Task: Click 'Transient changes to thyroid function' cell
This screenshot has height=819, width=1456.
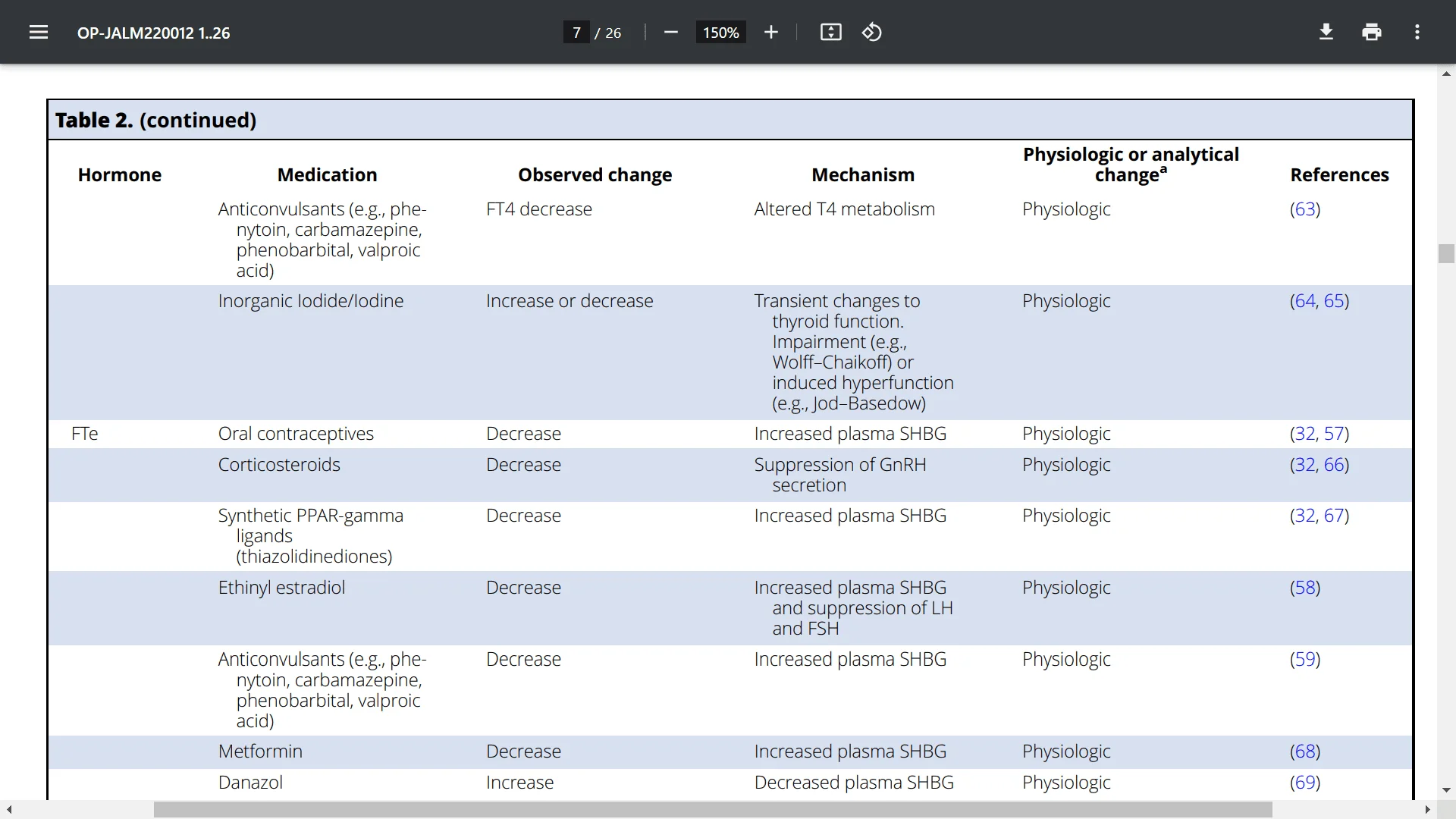Action: (854, 352)
